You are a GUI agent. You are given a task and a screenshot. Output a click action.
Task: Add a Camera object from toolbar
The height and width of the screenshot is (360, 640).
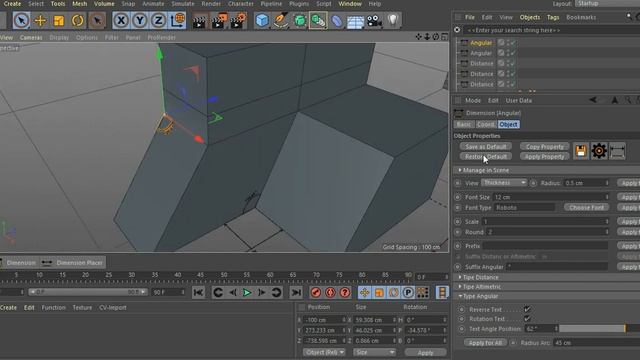(x=374, y=20)
